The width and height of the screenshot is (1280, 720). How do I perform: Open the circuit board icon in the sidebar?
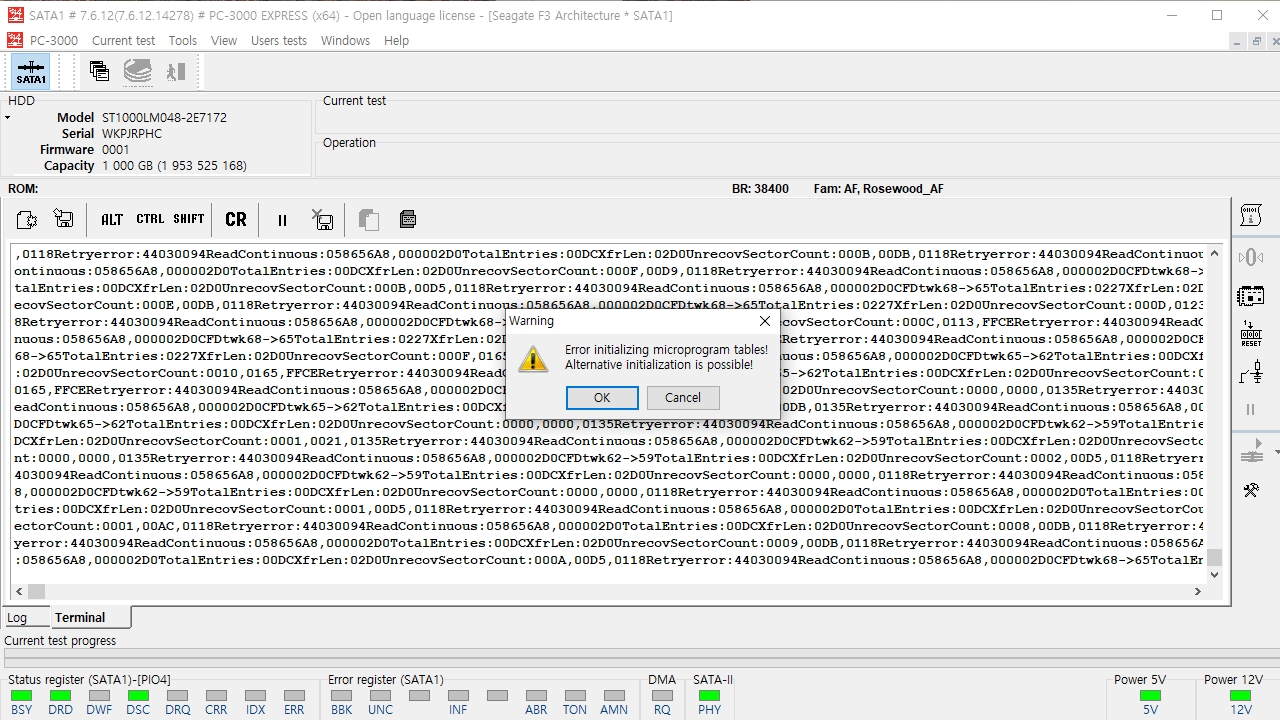1251,296
